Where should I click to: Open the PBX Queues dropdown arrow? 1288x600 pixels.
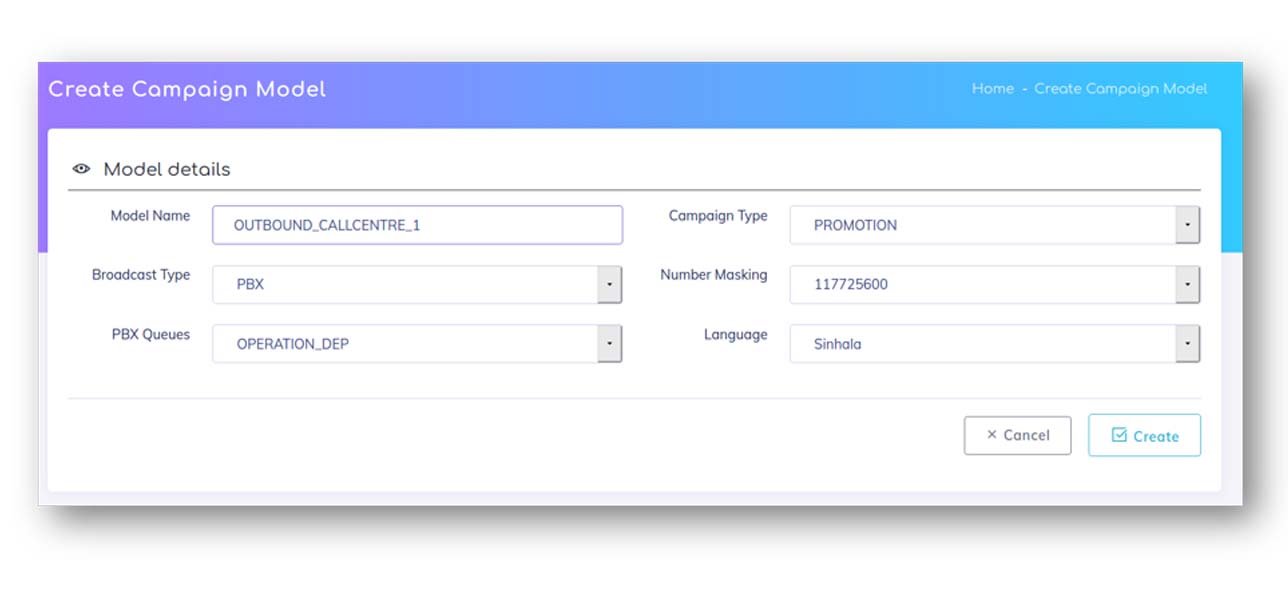609,344
